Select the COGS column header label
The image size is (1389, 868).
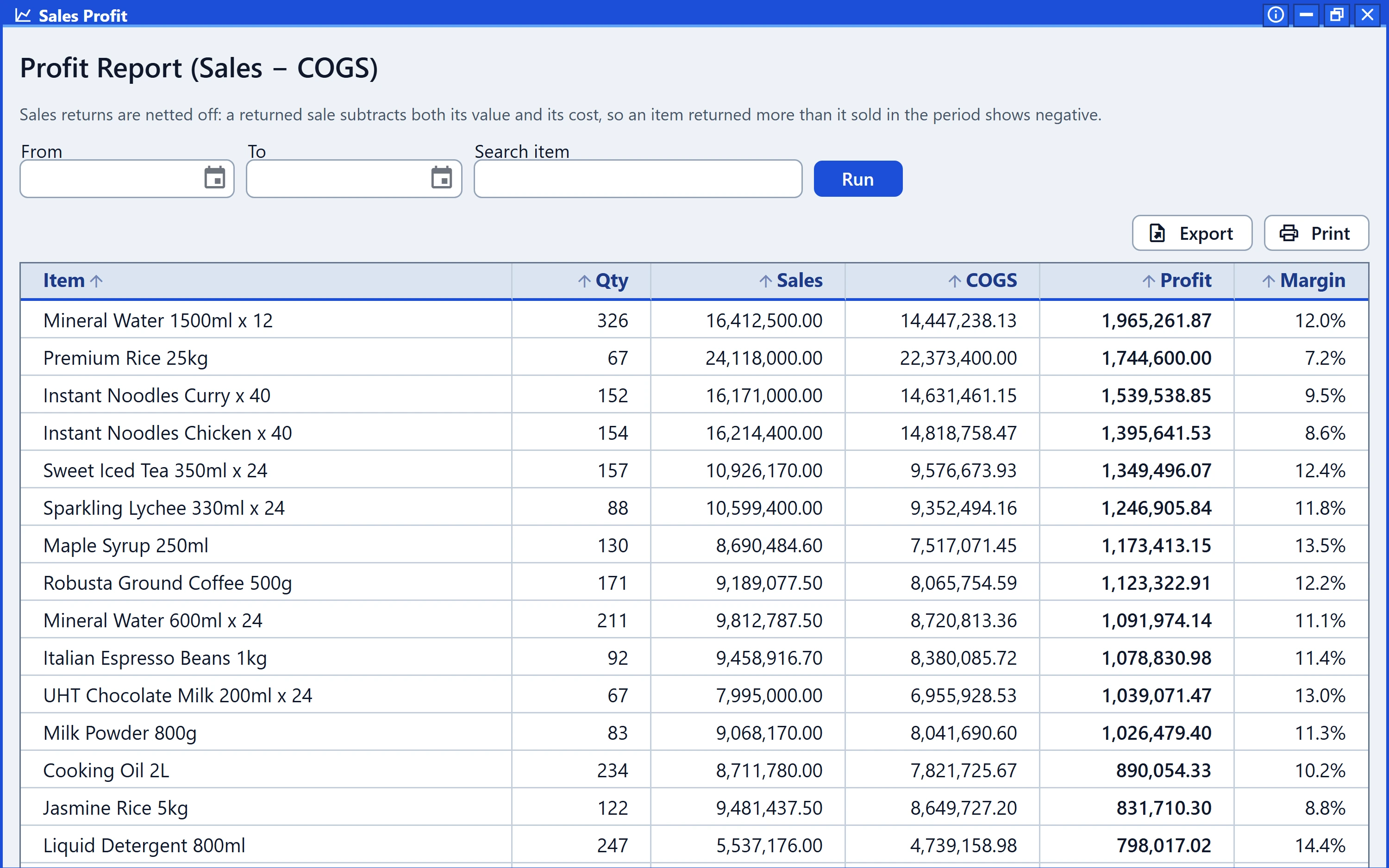(x=991, y=281)
